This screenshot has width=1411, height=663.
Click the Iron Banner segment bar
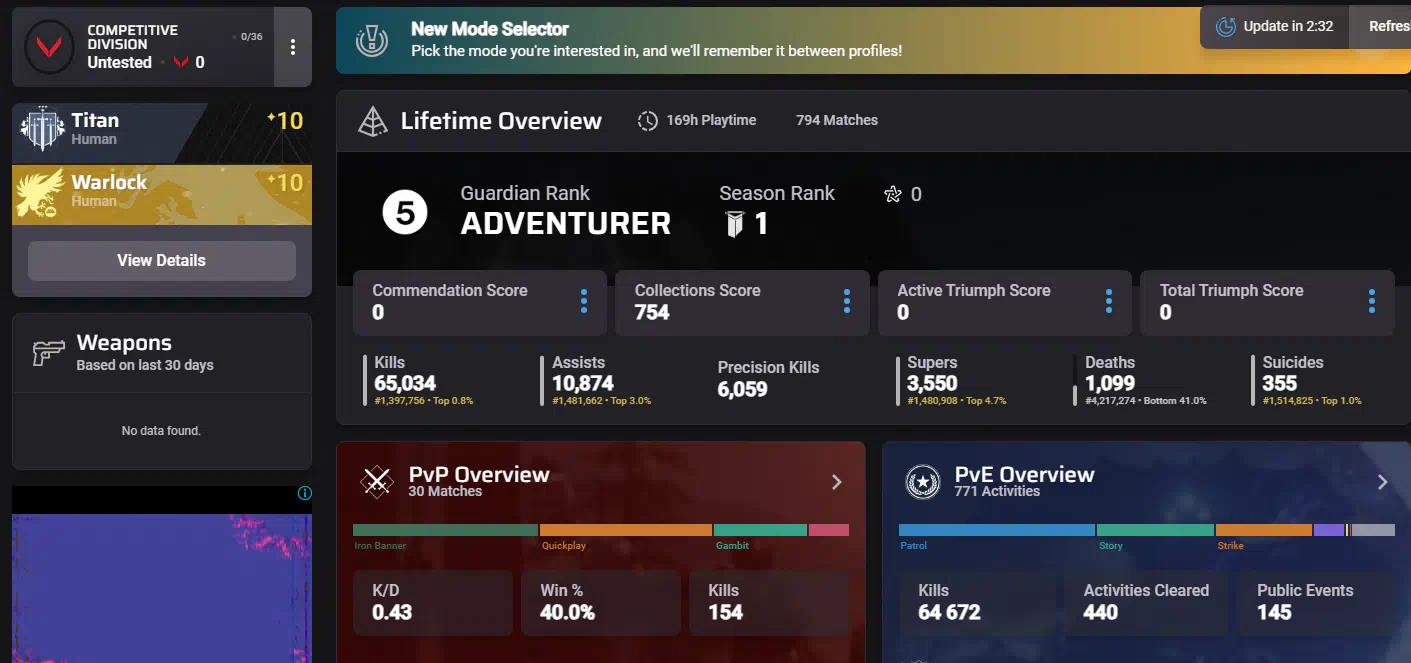click(445, 530)
